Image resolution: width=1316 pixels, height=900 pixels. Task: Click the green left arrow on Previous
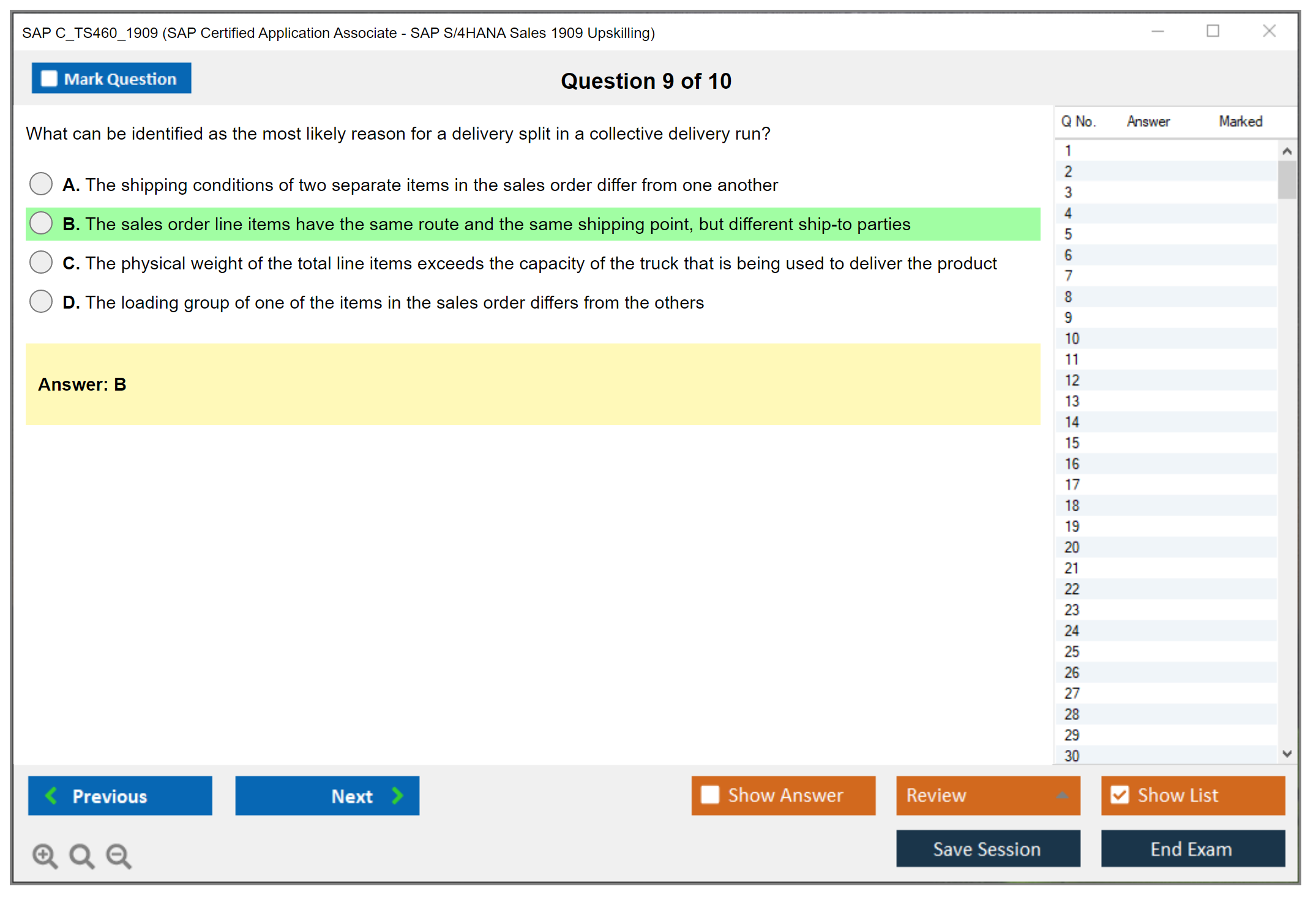point(51,795)
